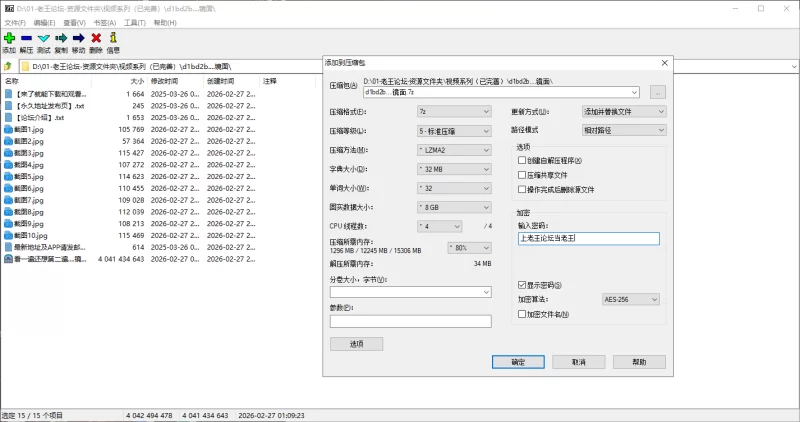This screenshot has height=422, width=800.
Task: Uncheck the 显示密码 checkbox
Action: (x=521, y=285)
